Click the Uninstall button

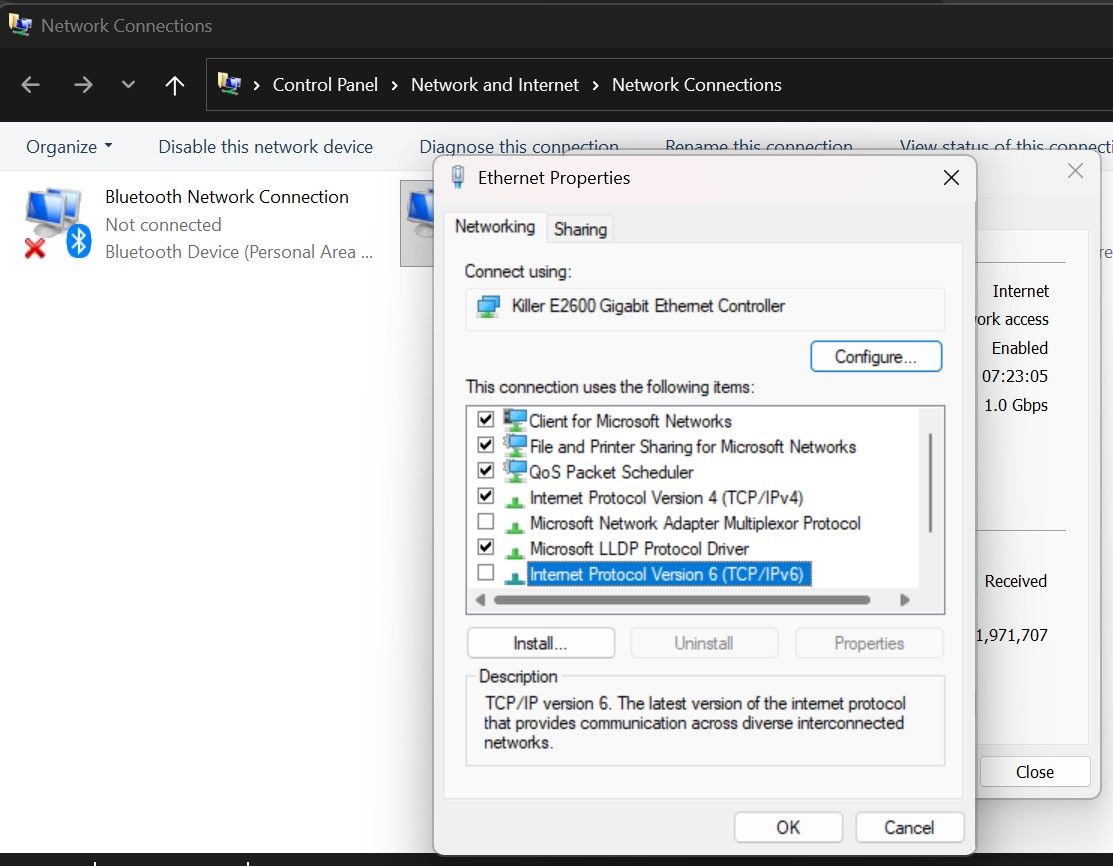703,643
